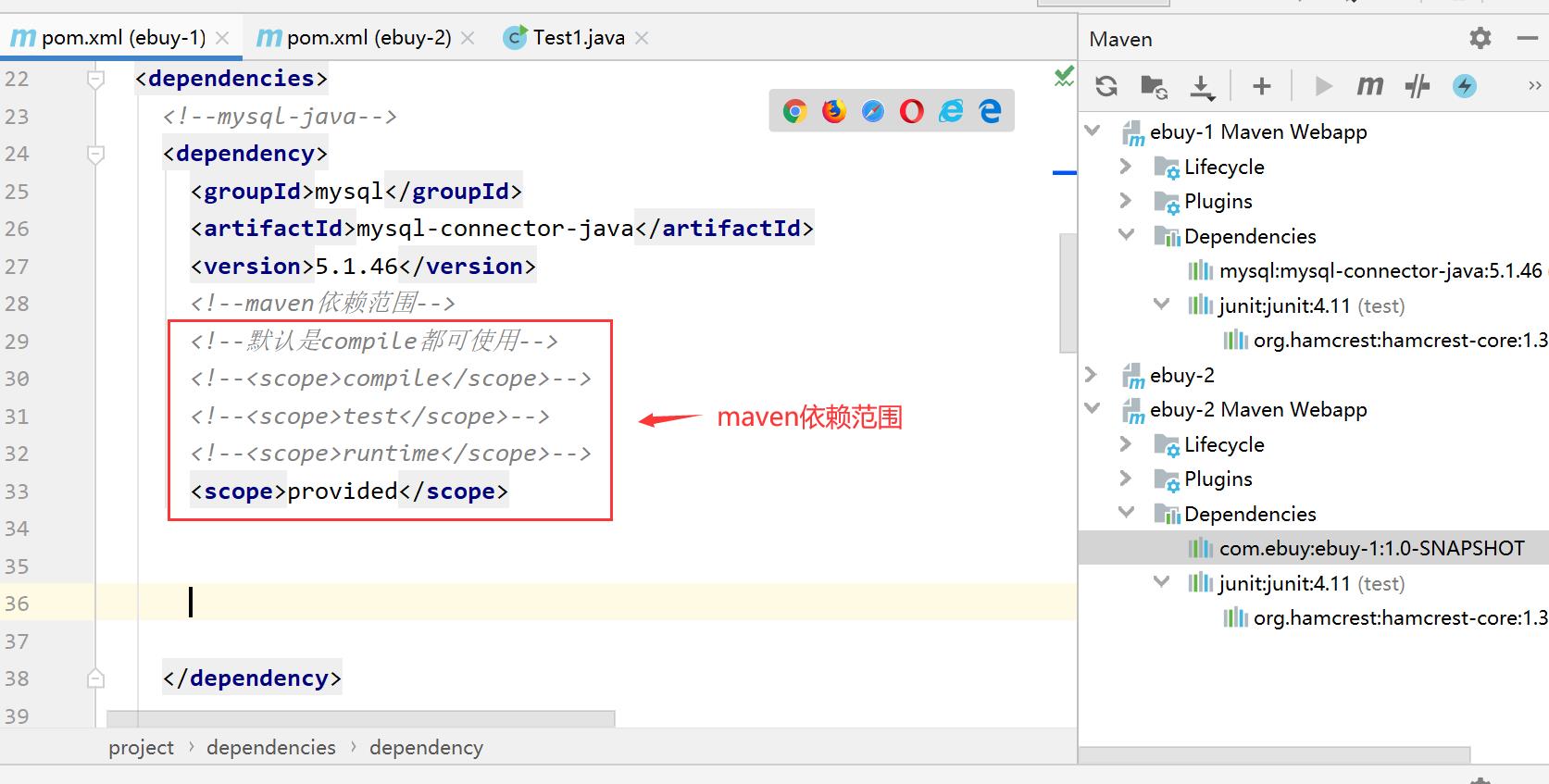Click line number 36 in gutter
This screenshot has width=1549, height=784.
(x=18, y=604)
